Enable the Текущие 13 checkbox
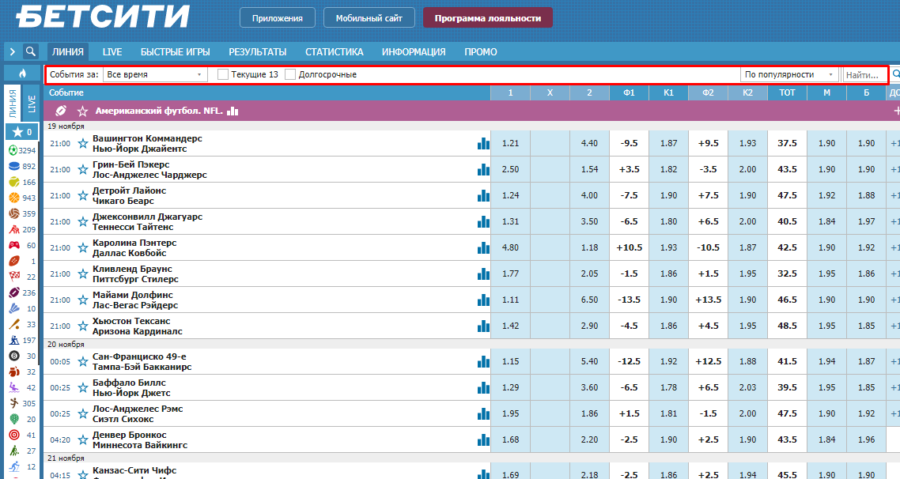This screenshot has width=900, height=479. [x=223, y=74]
